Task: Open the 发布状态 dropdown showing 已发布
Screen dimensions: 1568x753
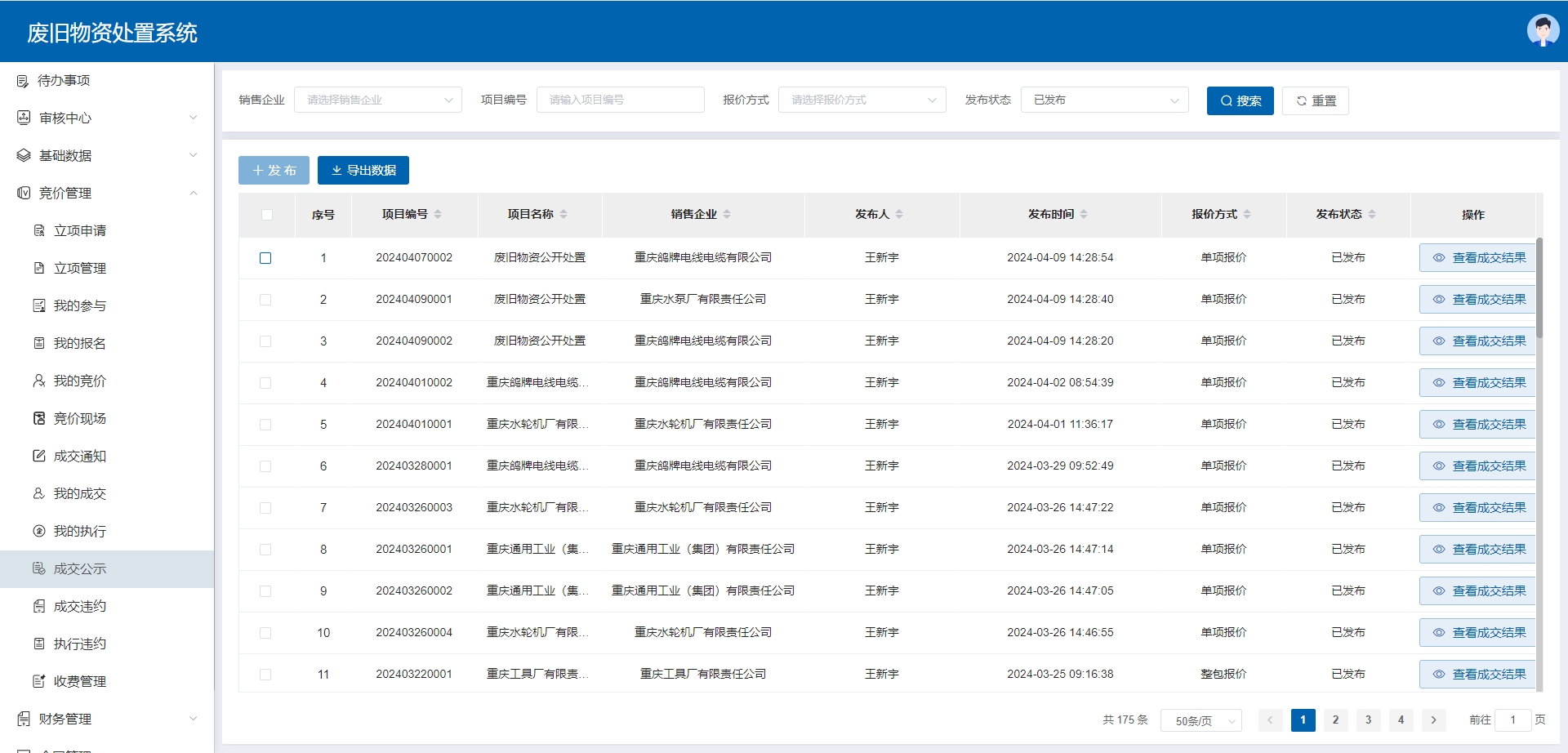Action: click(1104, 100)
